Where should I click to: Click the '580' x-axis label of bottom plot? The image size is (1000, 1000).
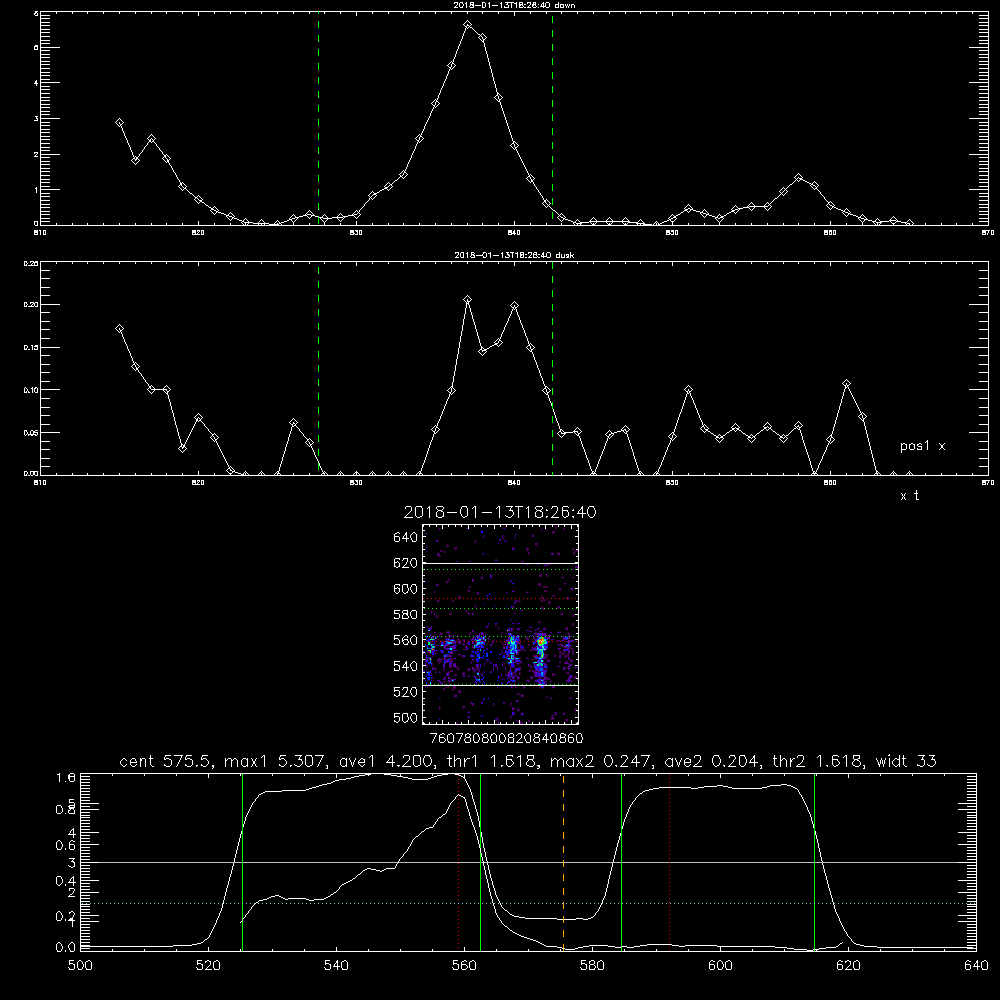tap(592, 966)
